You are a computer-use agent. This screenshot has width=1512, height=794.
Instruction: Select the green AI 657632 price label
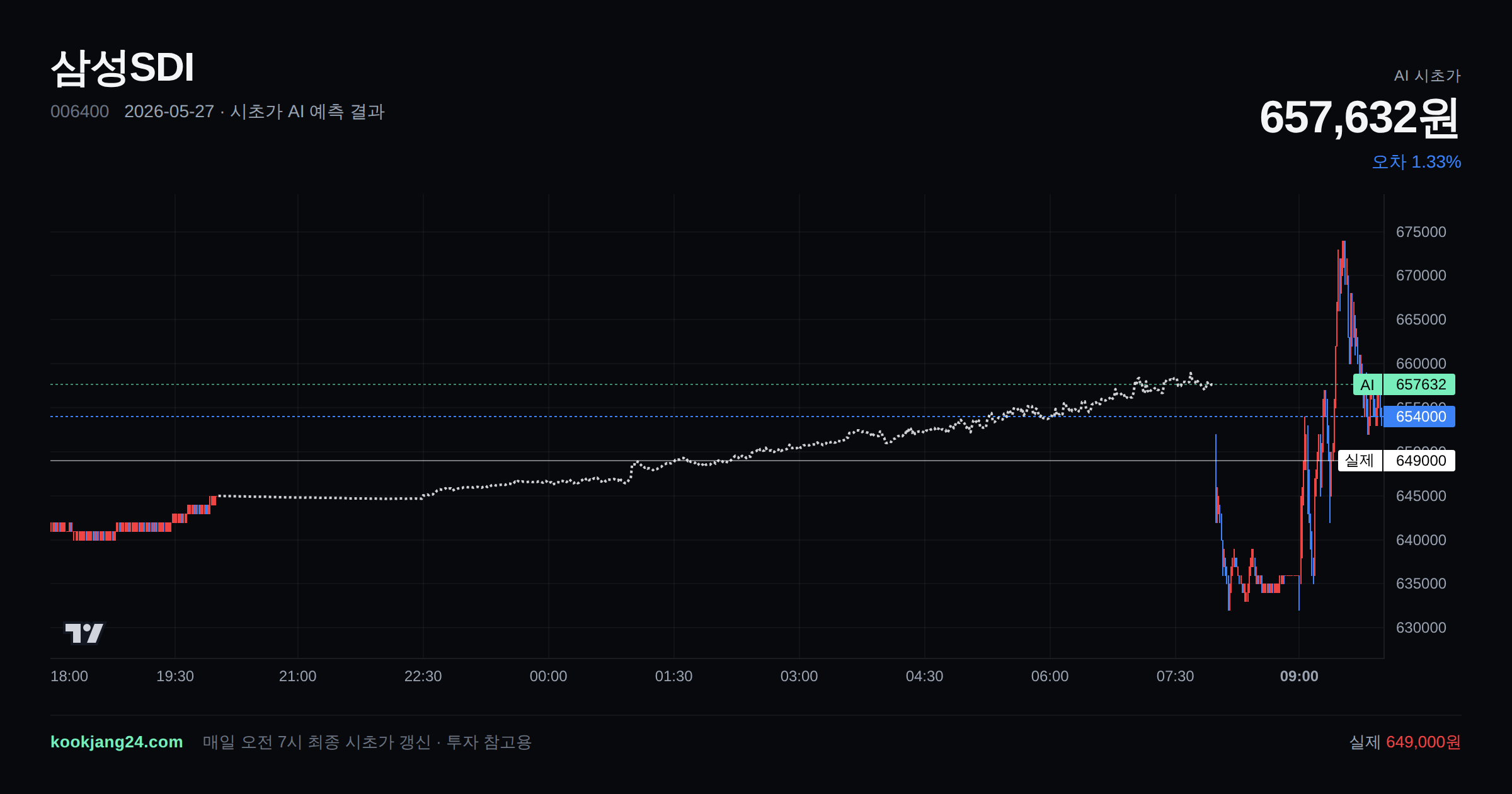[x=1404, y=384]
